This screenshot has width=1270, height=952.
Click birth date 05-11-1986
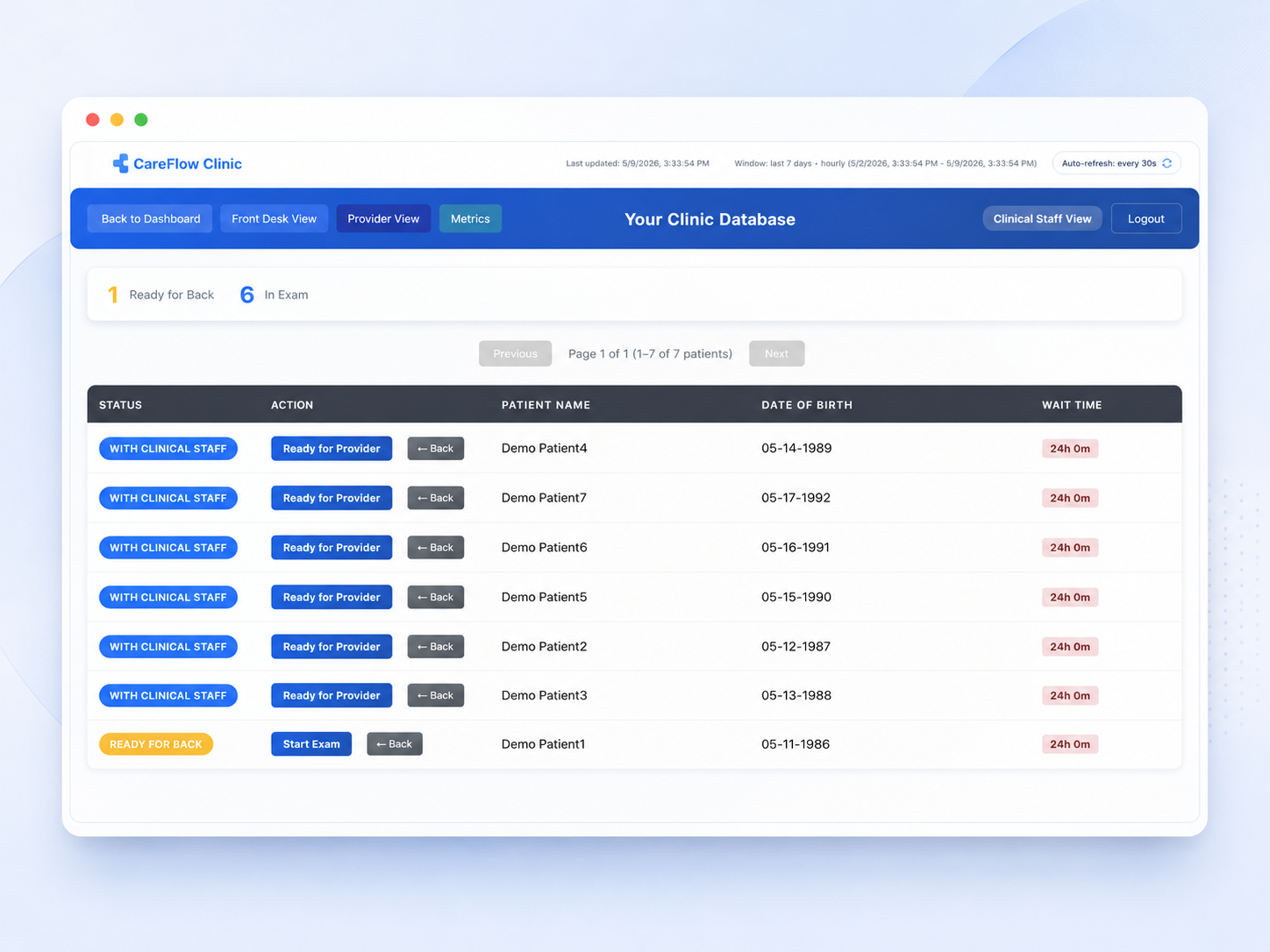(x=796, y=744)
